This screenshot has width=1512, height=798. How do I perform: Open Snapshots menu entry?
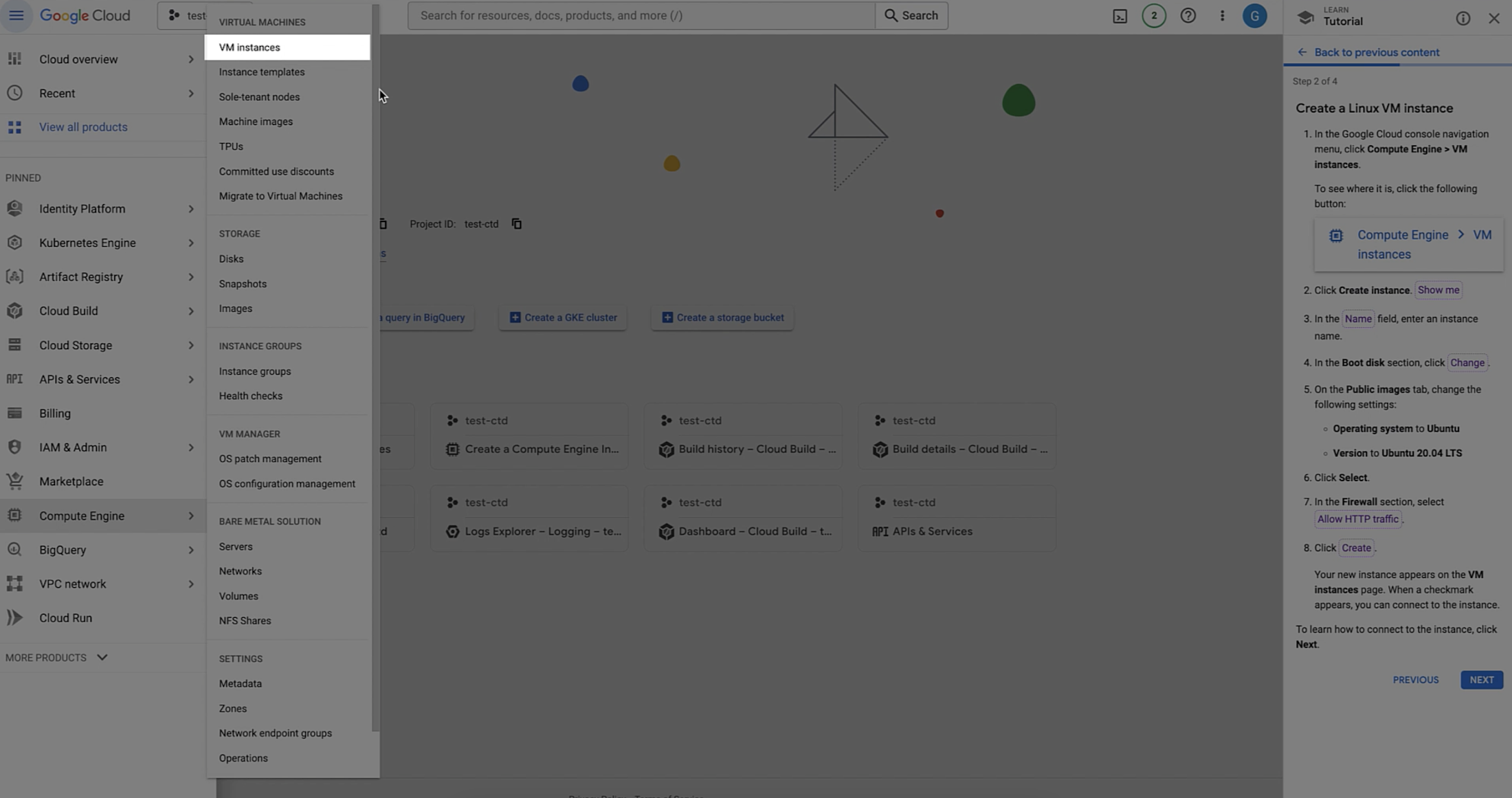click(x=287, y=284)
